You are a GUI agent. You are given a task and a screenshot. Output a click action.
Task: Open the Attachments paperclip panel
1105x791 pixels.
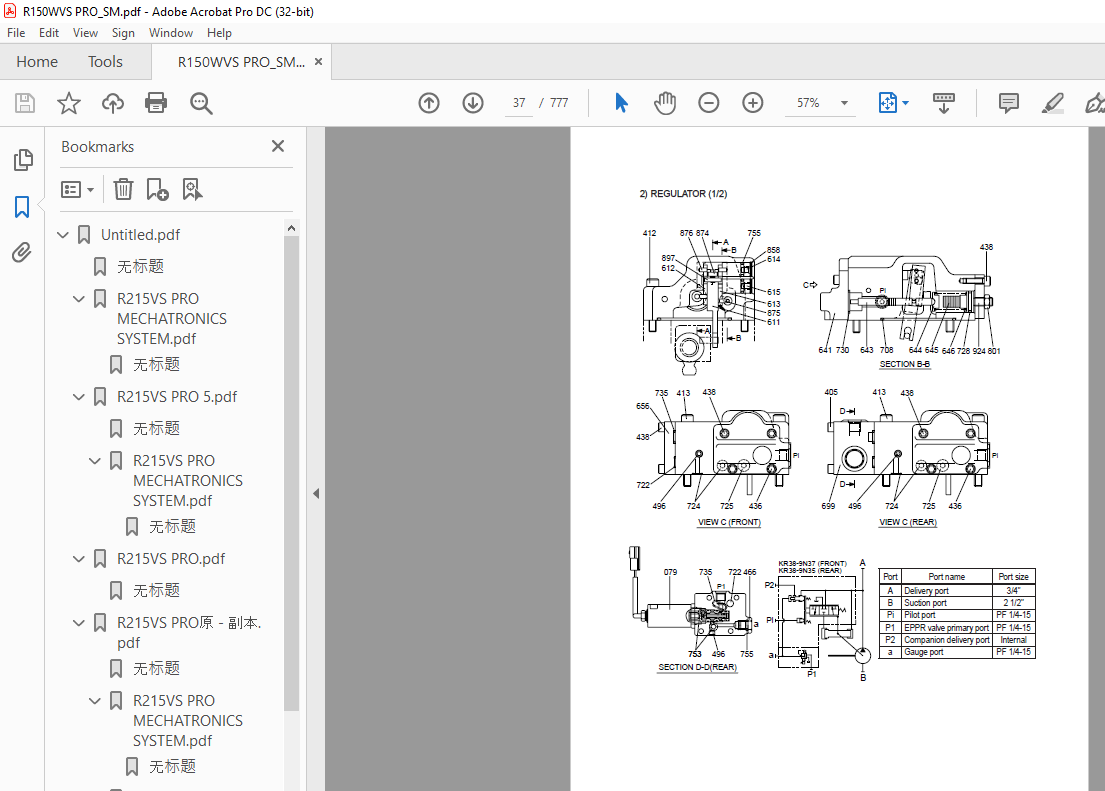[22, 252]
